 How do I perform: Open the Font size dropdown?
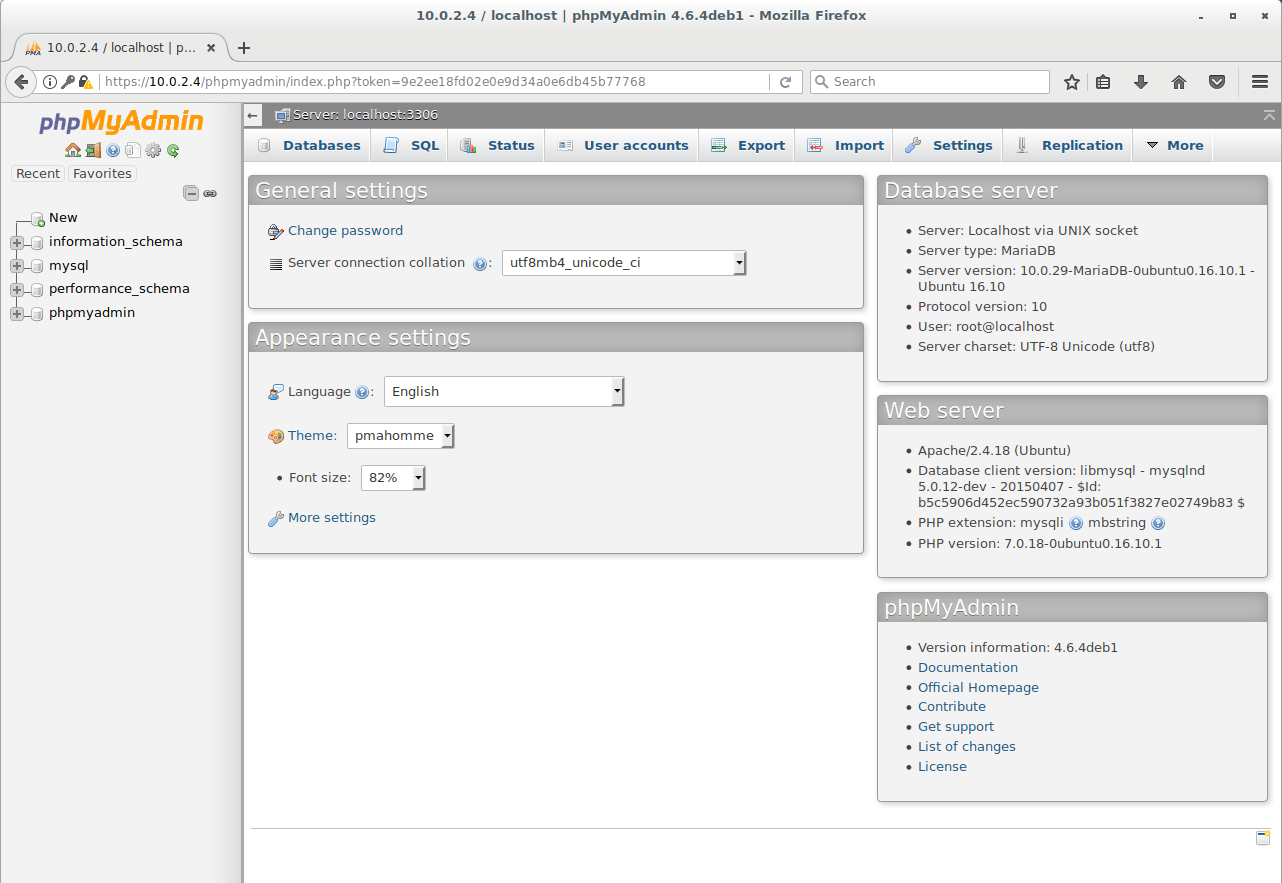point(393,478)
